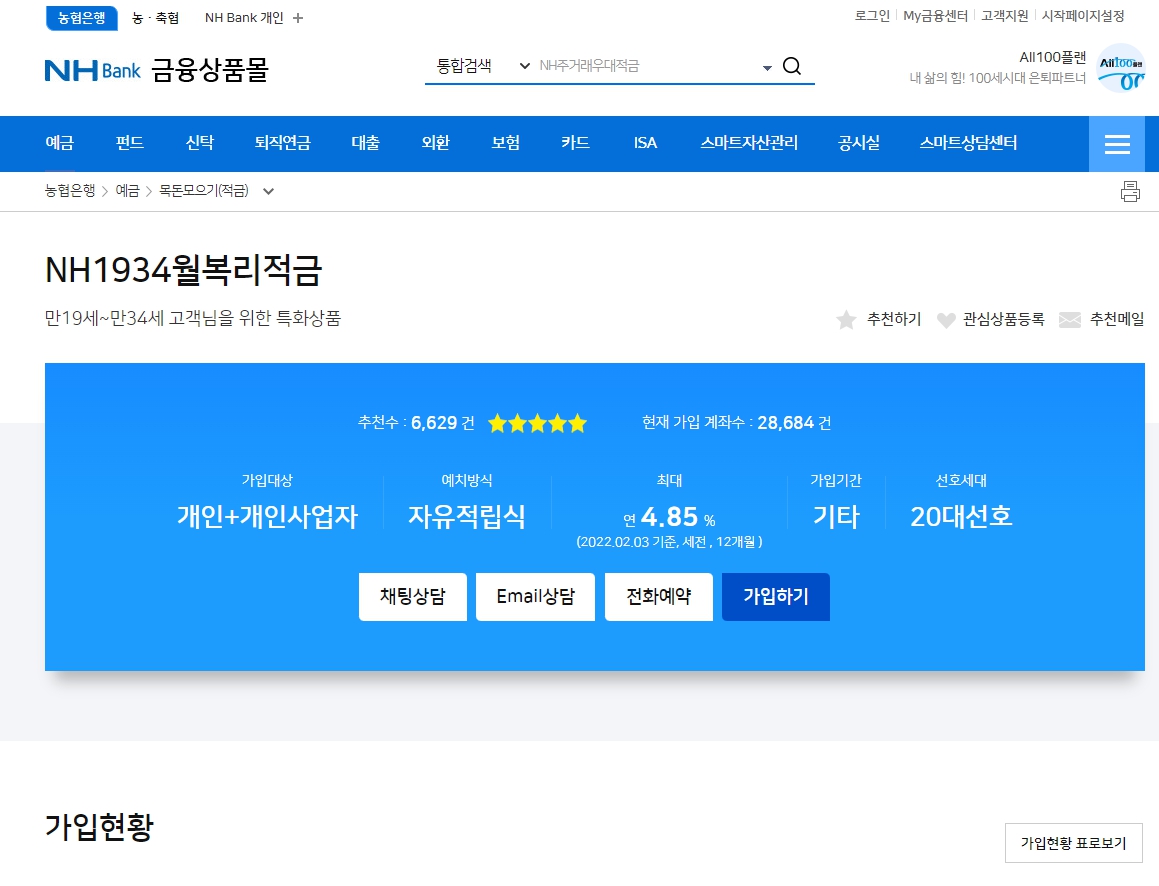Select the 농협은행 top tab
The width and height of the screenshot is (1159, 886).
[82, 18]
